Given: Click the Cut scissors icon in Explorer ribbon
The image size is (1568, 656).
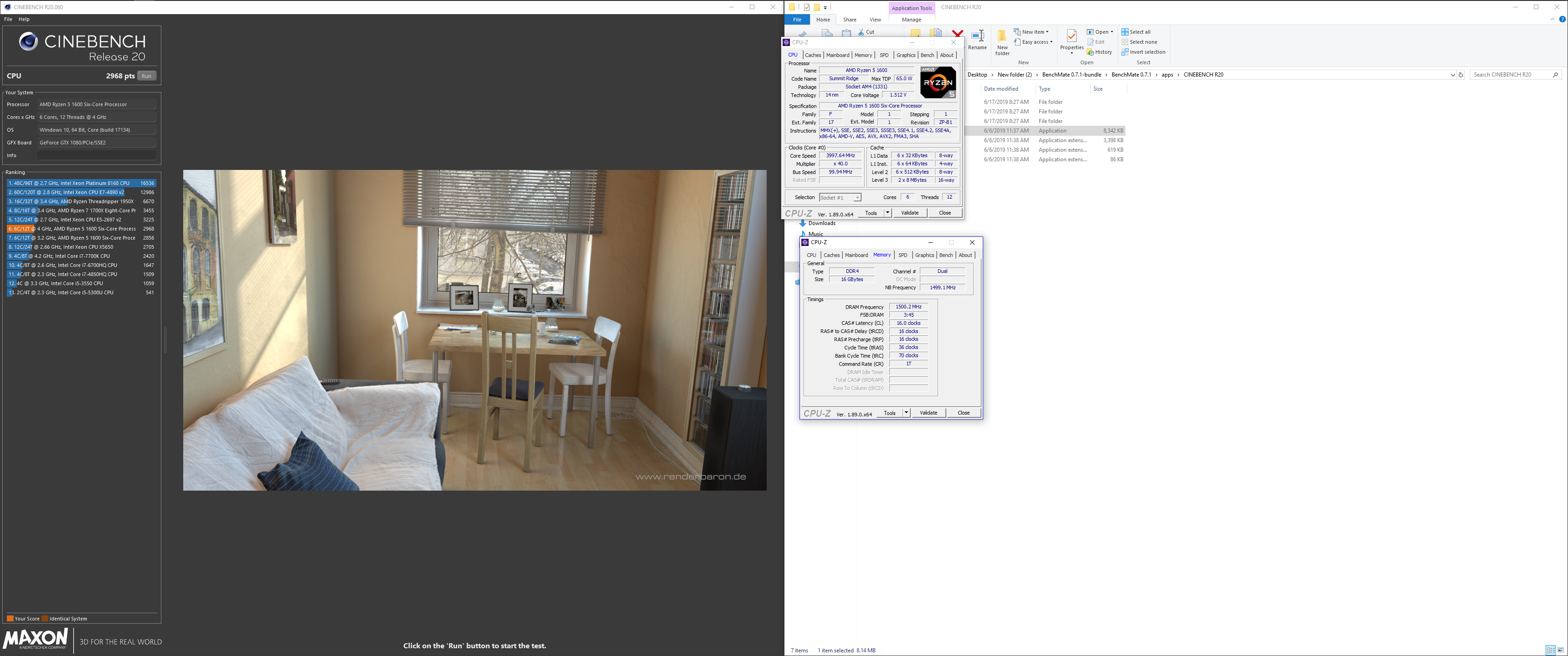Looking at the screenshot, I should [x=861, y=32].
